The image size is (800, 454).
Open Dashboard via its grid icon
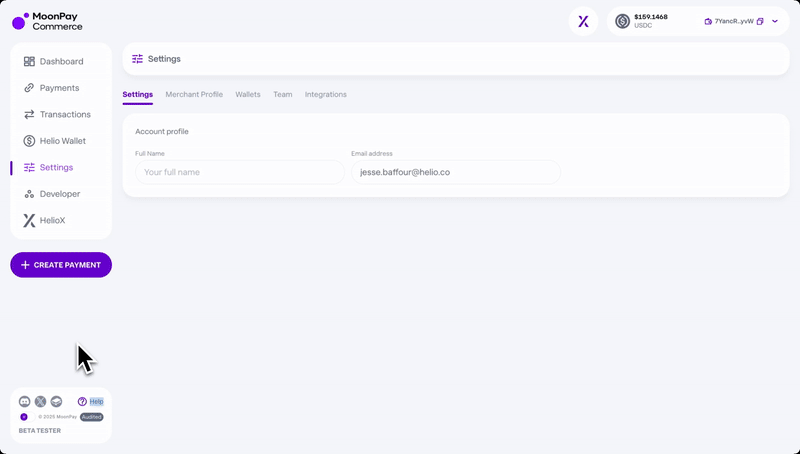29,61
